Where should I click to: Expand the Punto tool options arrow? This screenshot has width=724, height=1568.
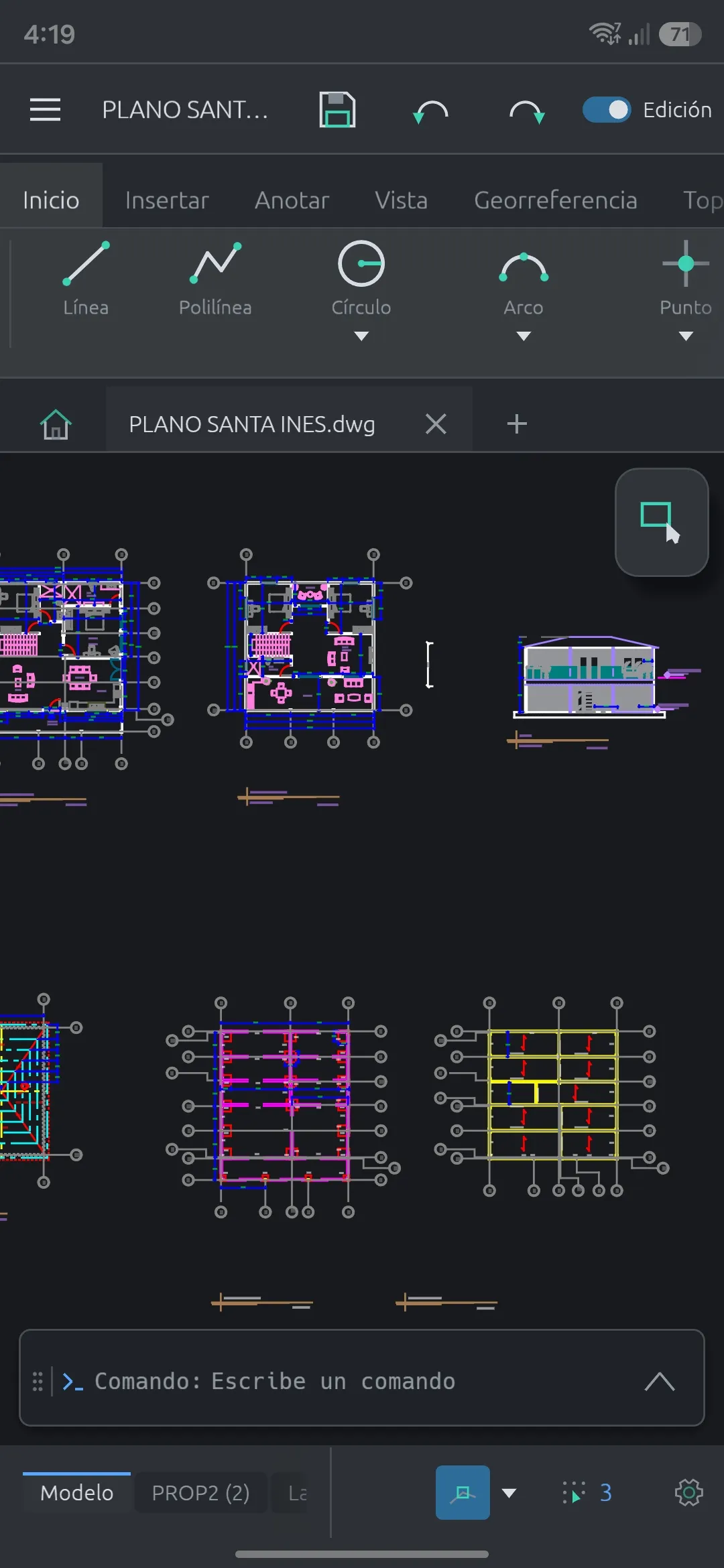coord(685,336)
